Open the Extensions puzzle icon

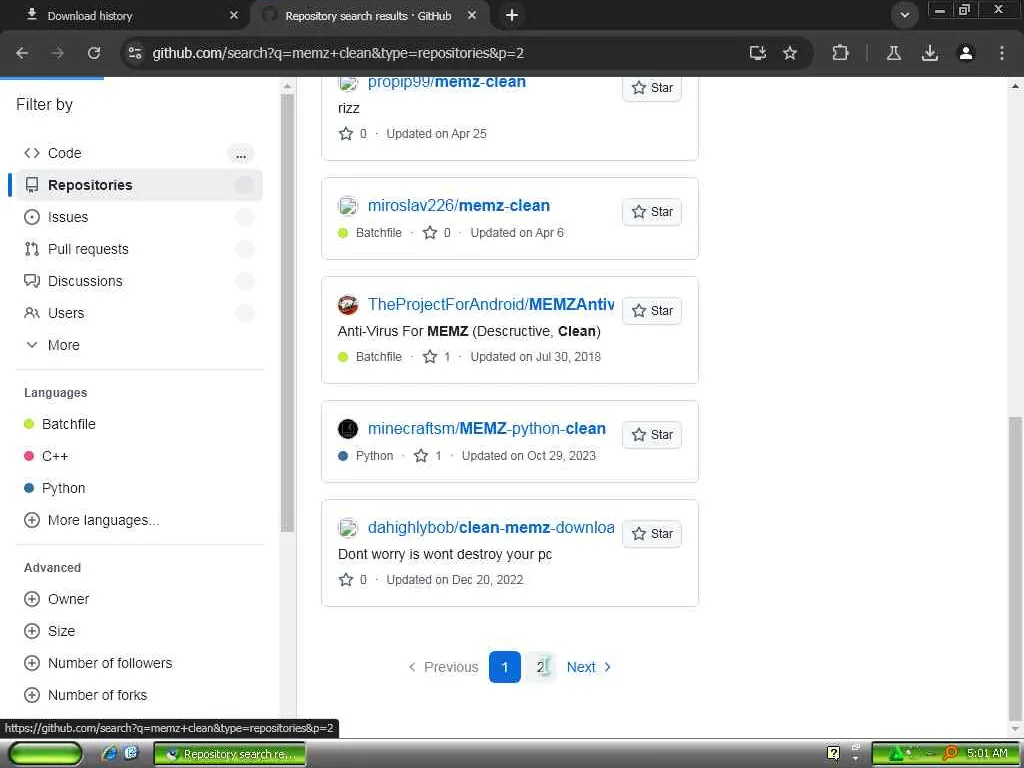click(840, 53)
